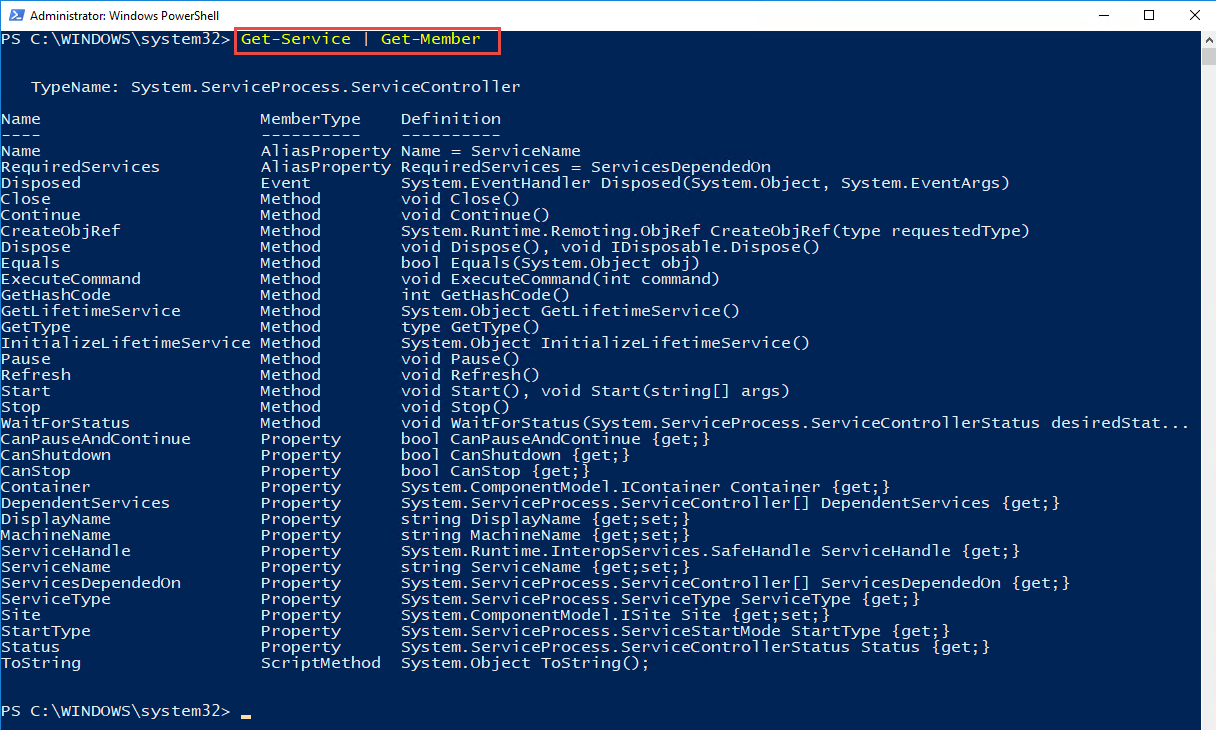
Task: Click the 'ServiceType' property name
Action: click(x=56, y=599)
